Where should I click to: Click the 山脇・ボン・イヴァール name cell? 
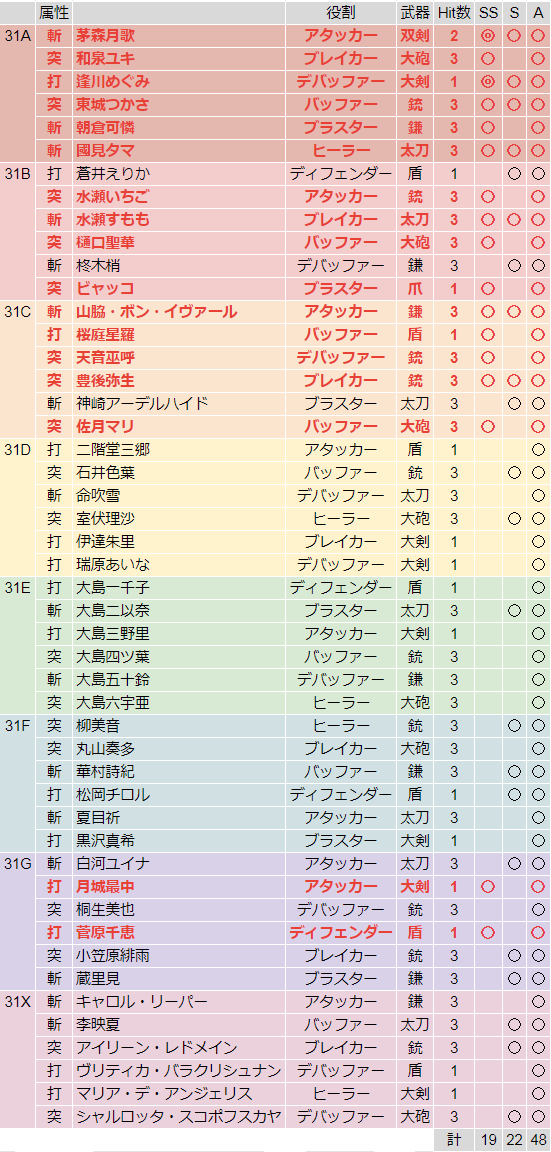click(x=179, y=312)
